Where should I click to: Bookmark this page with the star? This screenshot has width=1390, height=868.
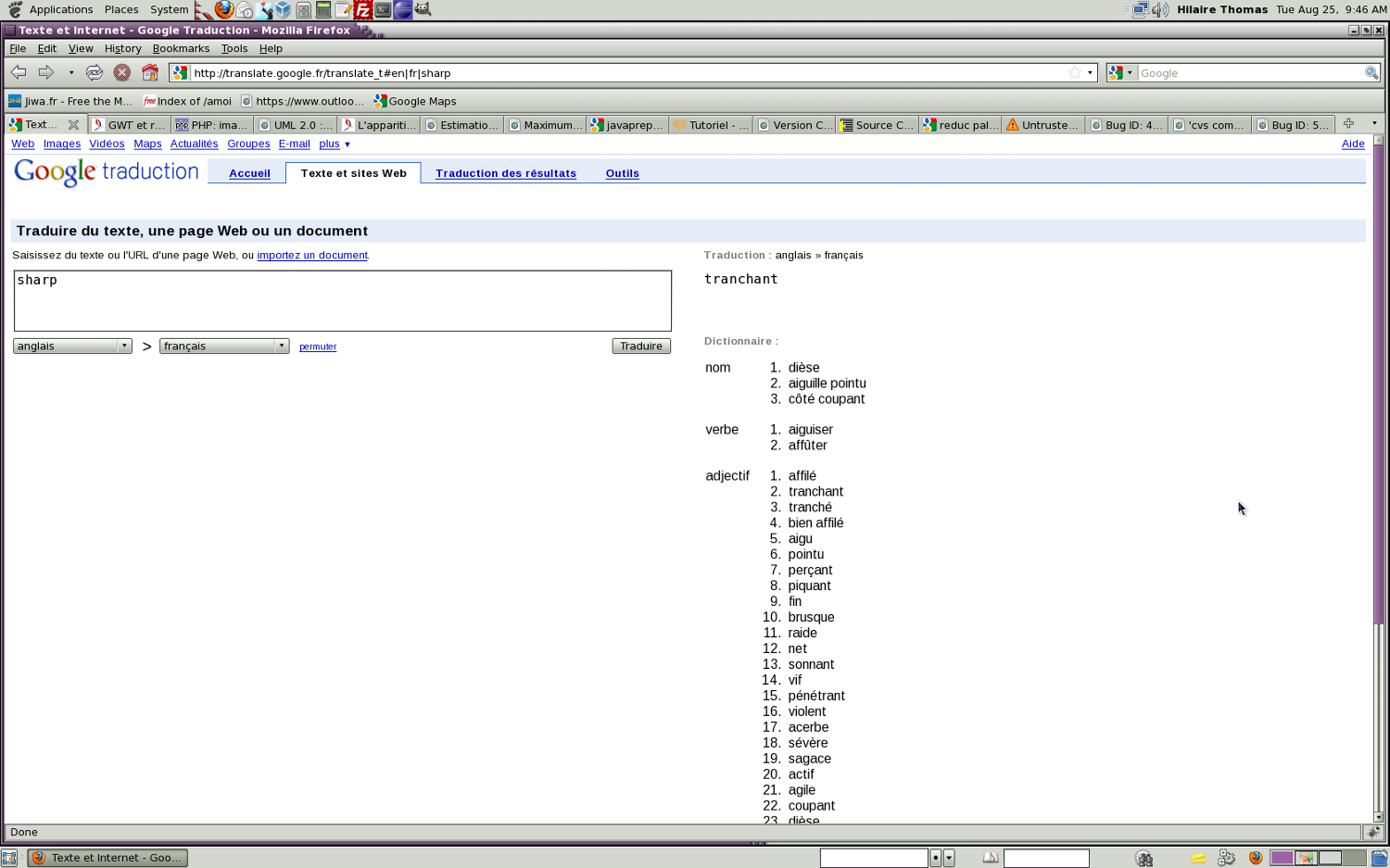pos(1075,72)
